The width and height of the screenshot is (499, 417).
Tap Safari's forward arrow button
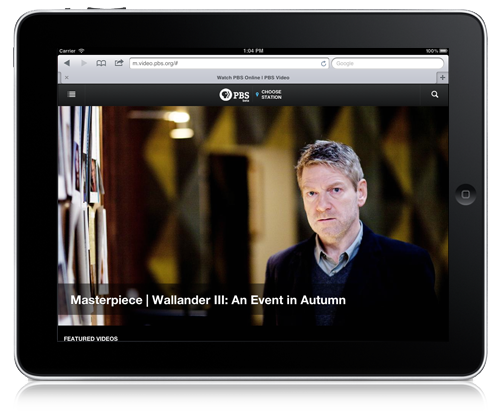click(84, 63)
